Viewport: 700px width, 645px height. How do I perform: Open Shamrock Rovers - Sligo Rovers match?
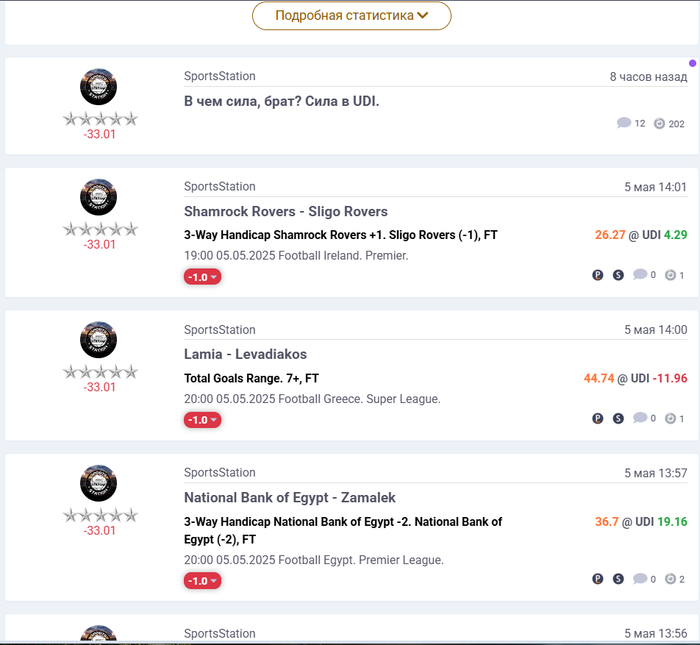pos(286,212)
